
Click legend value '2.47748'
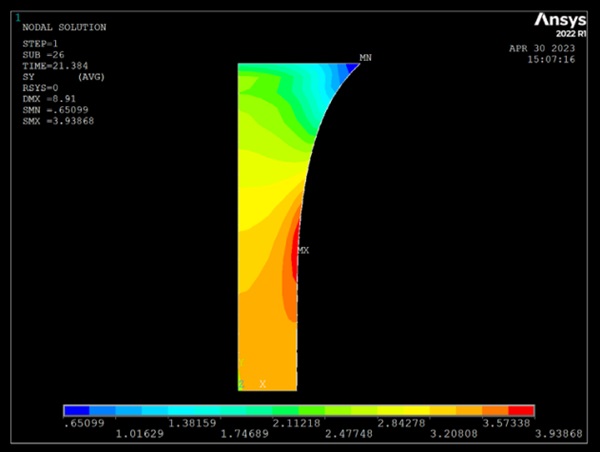[x=349, y=434]
